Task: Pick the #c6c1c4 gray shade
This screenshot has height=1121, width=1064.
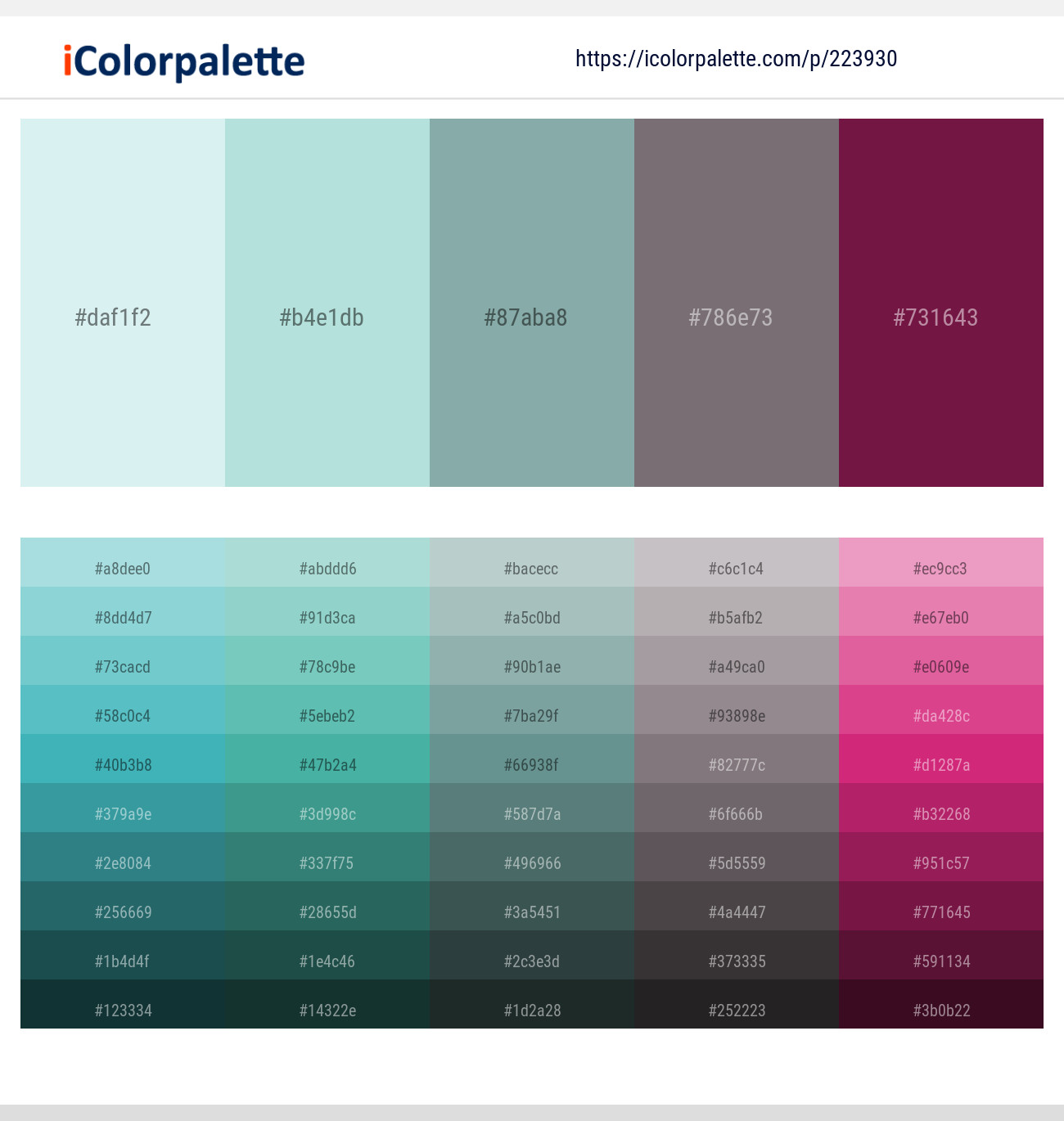Action: tap(737, 569)
